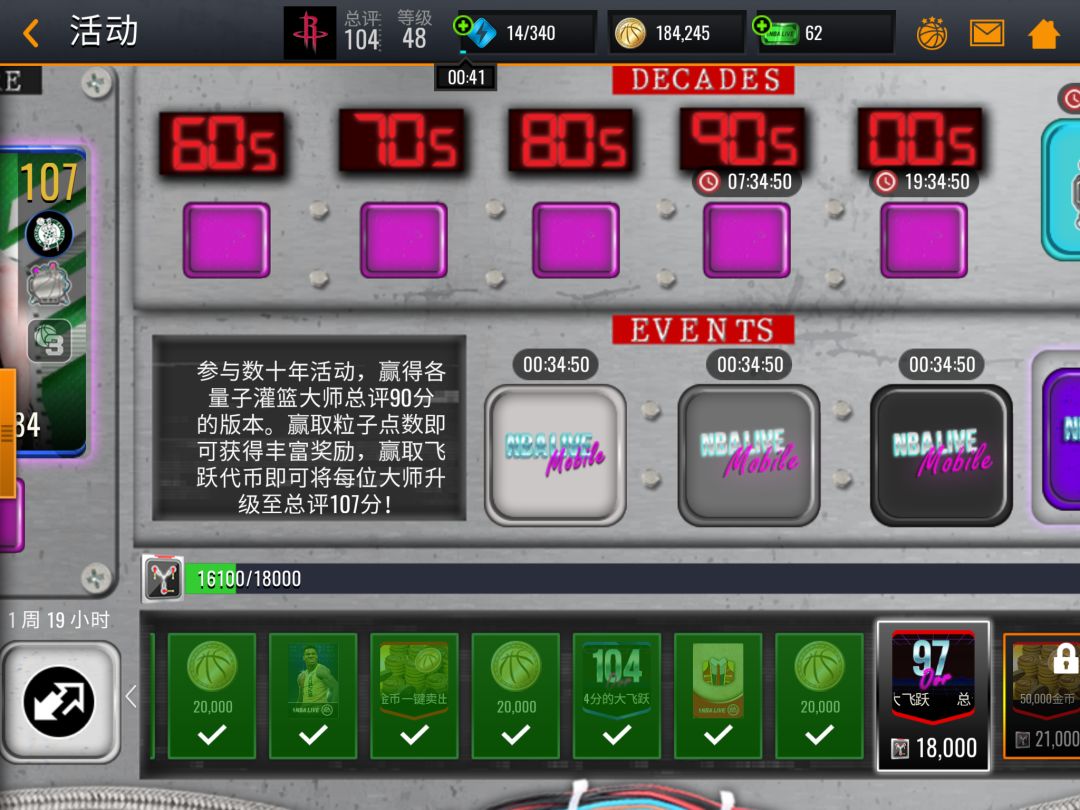1080x810 pixels.
Task: Tap the 活动 page title
Action: tap(104, 32)
